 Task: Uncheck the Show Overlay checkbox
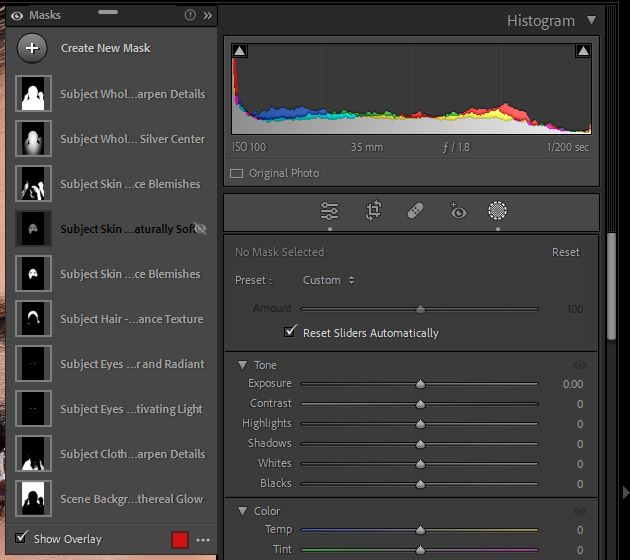tap(22, 539)
